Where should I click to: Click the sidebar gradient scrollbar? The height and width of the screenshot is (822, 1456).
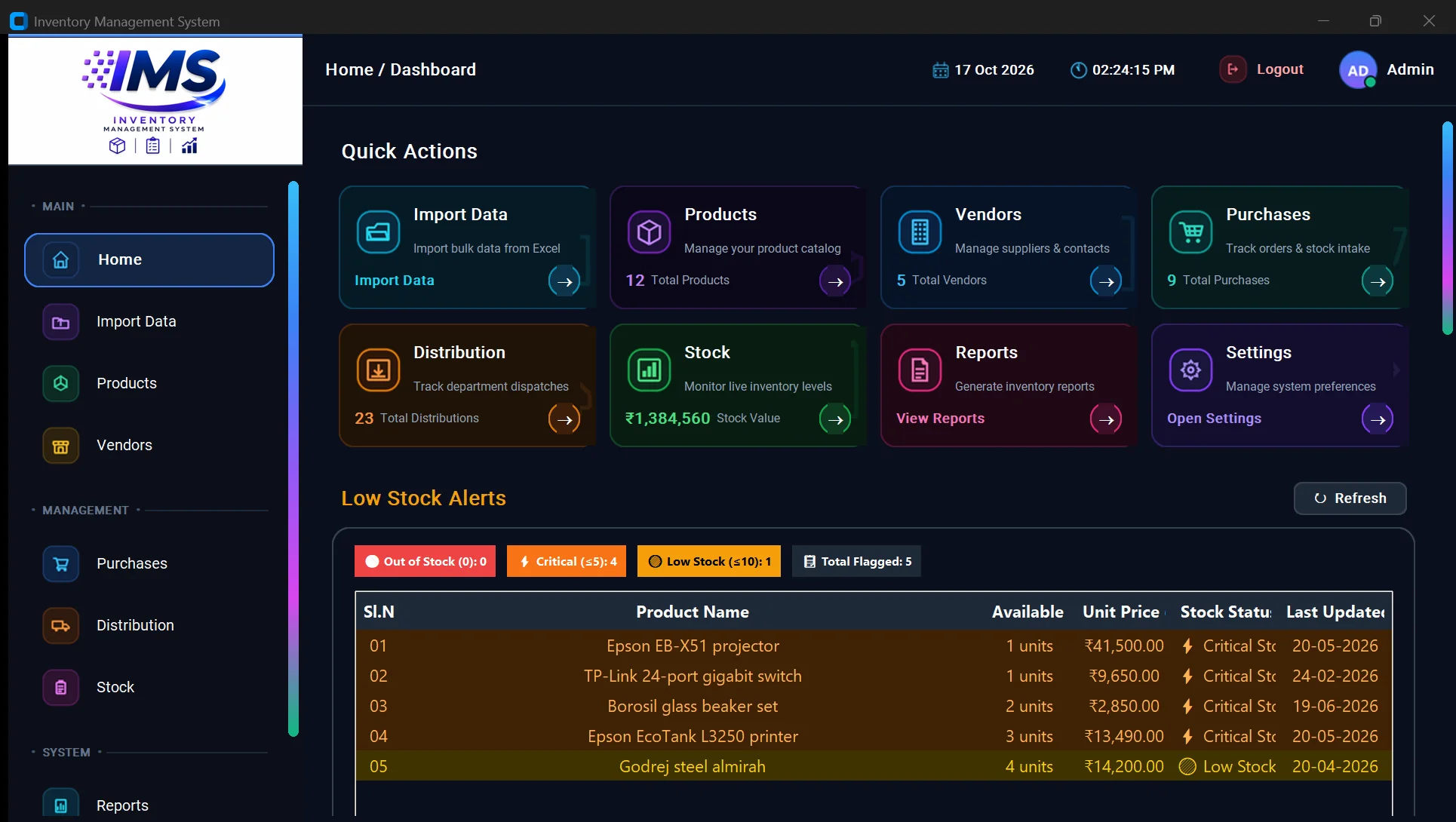click(293, 459)
